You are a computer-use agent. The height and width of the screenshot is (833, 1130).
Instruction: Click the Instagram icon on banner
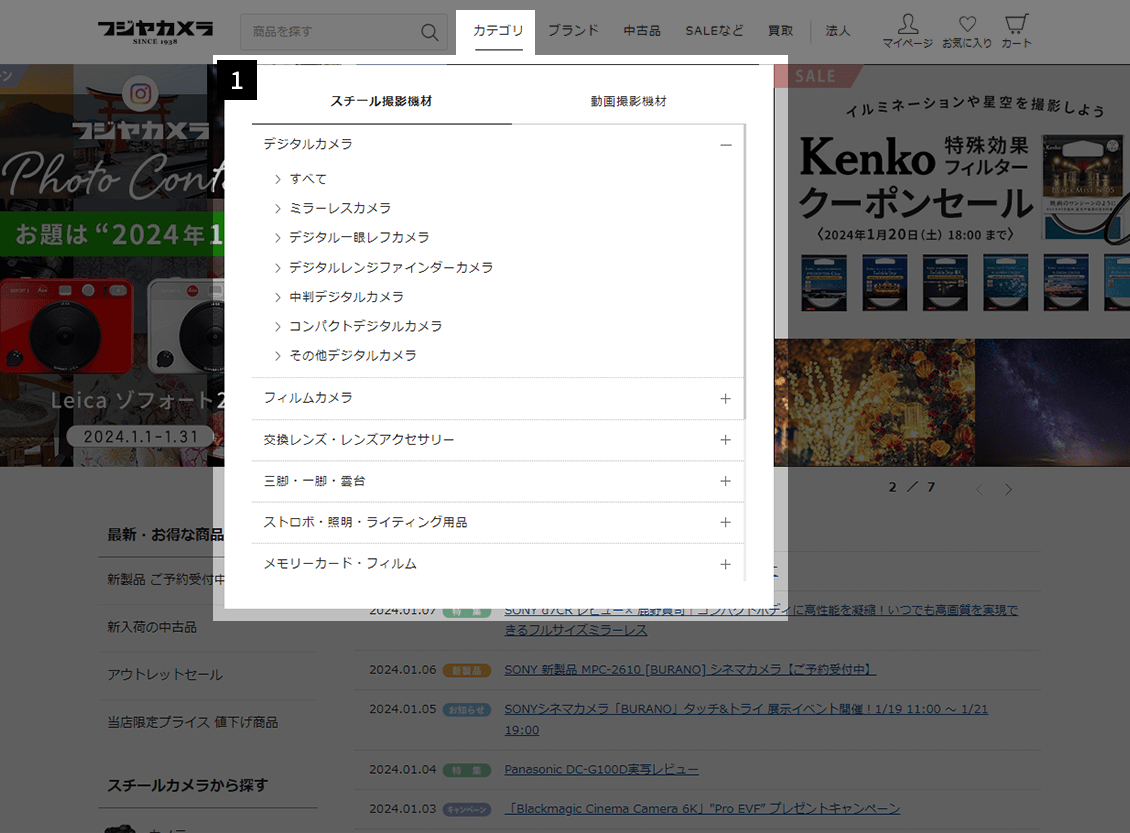(141, 94)
